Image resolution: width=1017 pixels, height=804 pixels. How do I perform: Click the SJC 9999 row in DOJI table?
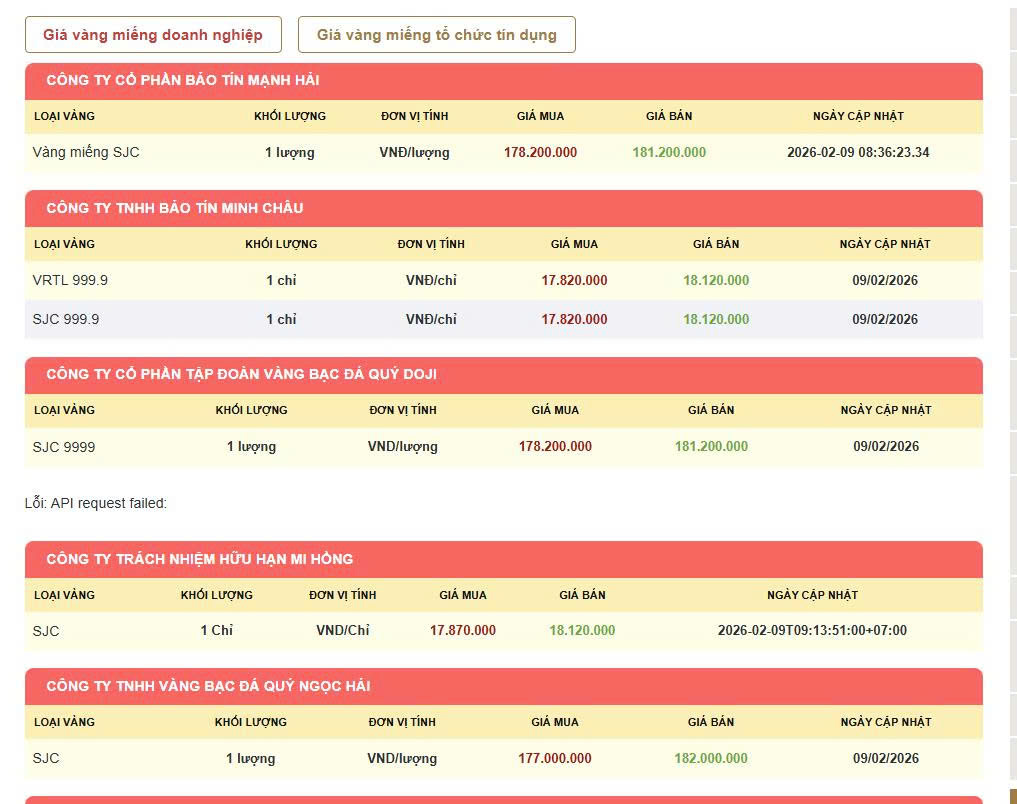click(64, 447)
